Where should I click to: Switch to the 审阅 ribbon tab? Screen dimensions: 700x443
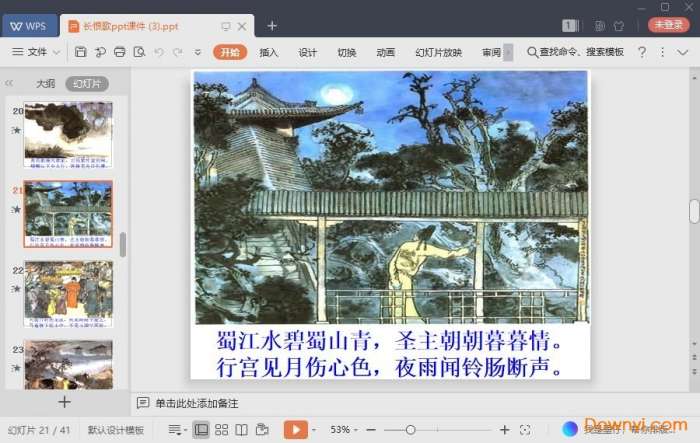pyautogui.click(x=491, y=53)
